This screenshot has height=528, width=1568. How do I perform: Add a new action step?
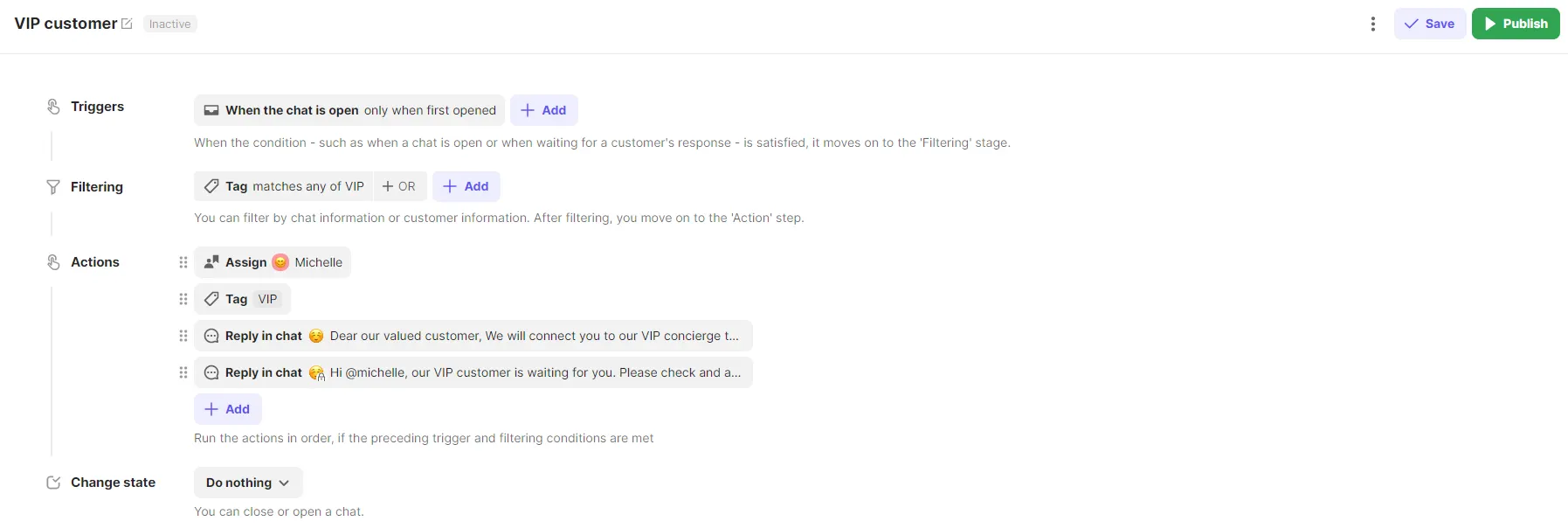[x=227, y=409]
